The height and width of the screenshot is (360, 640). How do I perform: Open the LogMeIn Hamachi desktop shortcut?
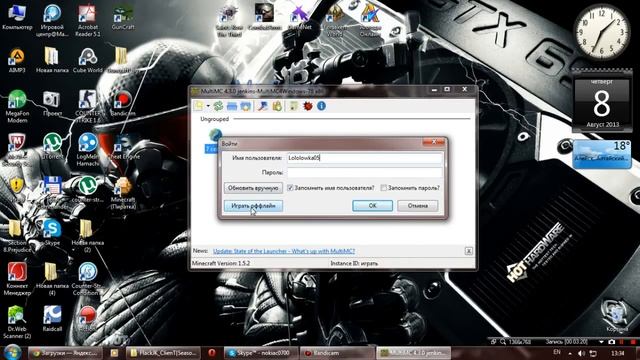click(87, 149)
